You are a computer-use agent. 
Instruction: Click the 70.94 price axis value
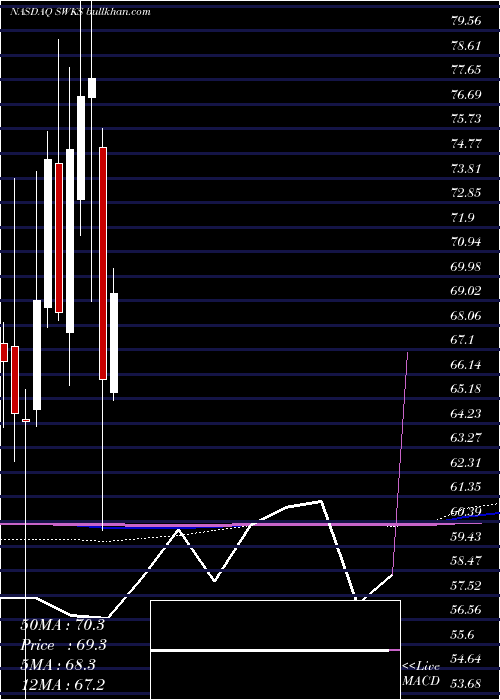(x=466, y=242)
